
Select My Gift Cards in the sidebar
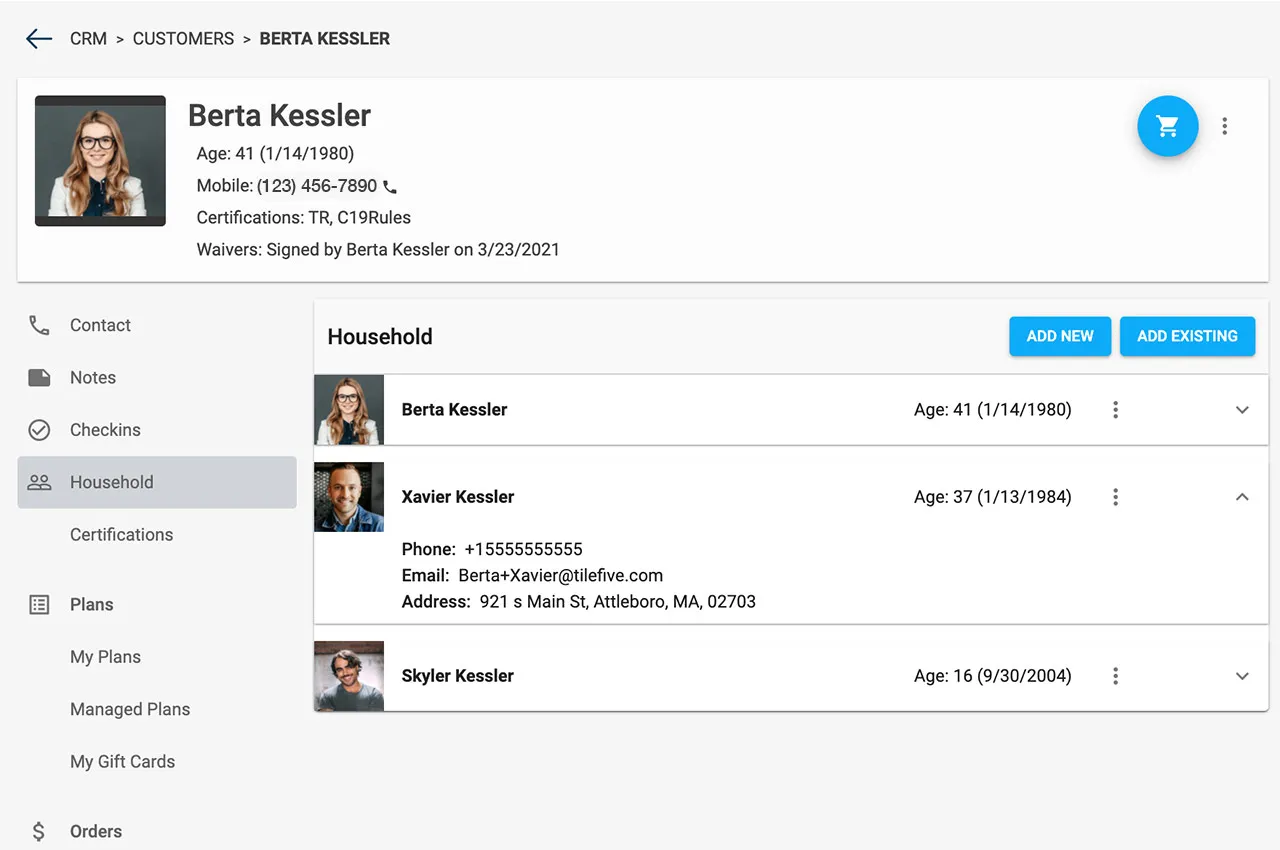click(122, 761)
